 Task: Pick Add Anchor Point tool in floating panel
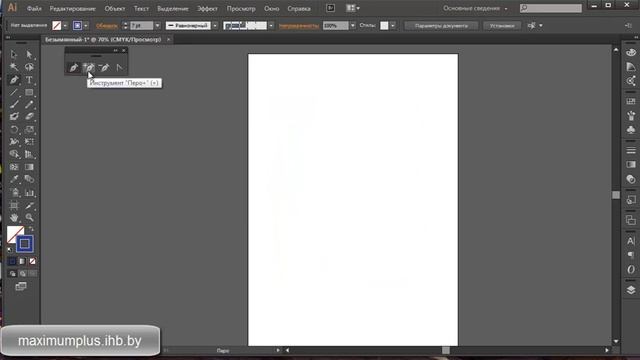tap(89, 68)
